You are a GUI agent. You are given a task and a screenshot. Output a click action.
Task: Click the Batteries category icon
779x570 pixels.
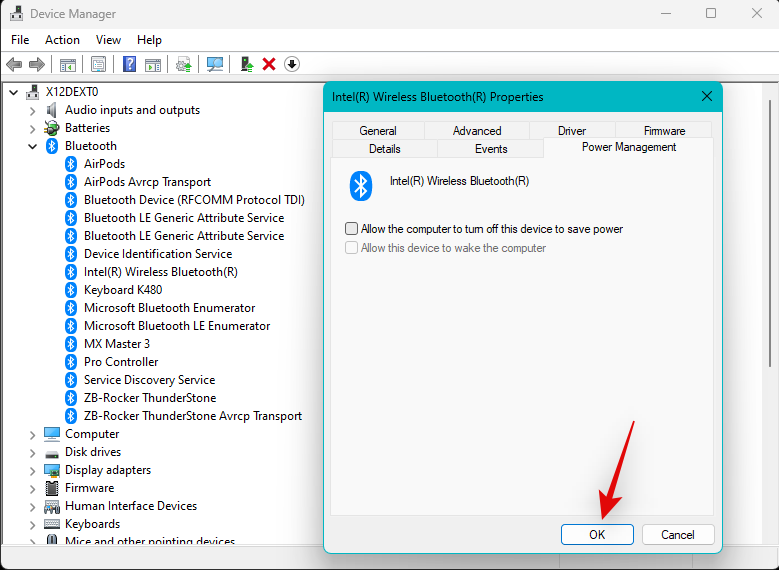(x=52, y=128)
